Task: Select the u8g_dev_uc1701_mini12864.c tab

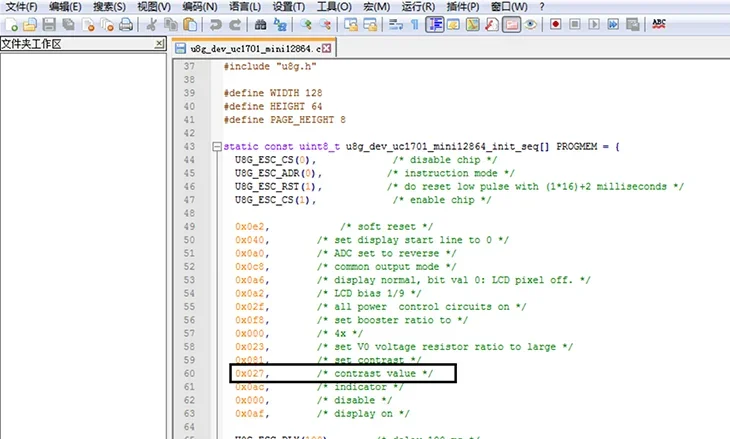Action: pos(253,48)
